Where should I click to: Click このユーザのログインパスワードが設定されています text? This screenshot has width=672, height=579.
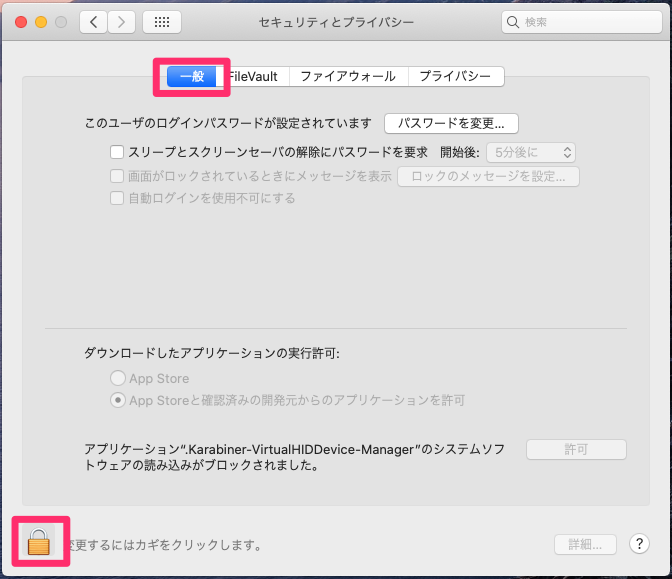click(x=228, y=123)
